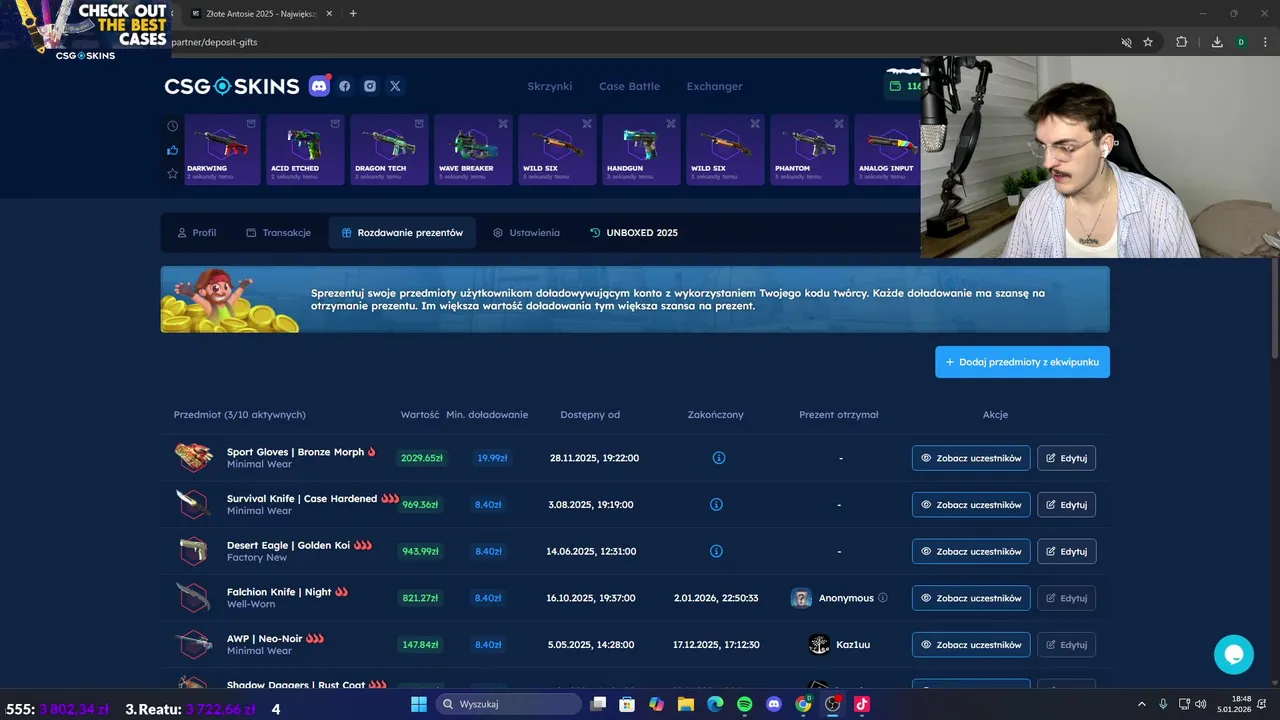
Task: Open the UNBOXED 2025 tab
Action: (634, 233)
